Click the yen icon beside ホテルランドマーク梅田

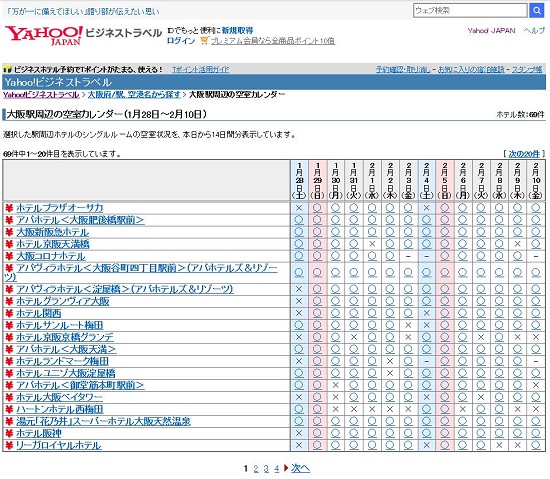pyautogui.click(x=9, y=361)
